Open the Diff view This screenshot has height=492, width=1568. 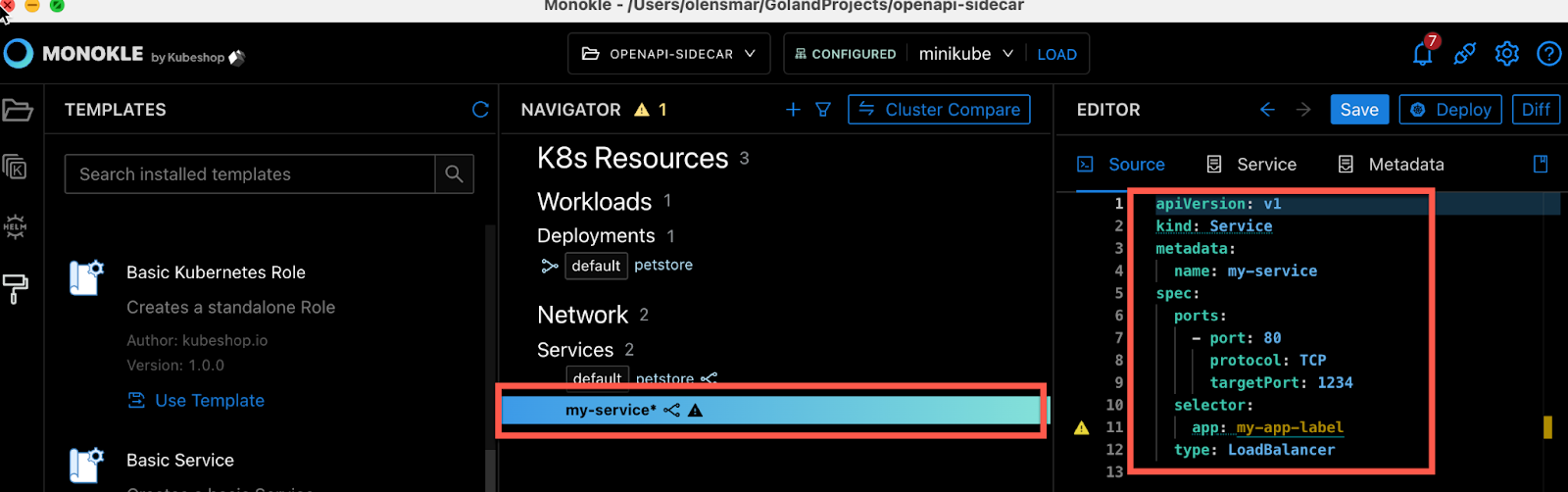[1536, 110]
